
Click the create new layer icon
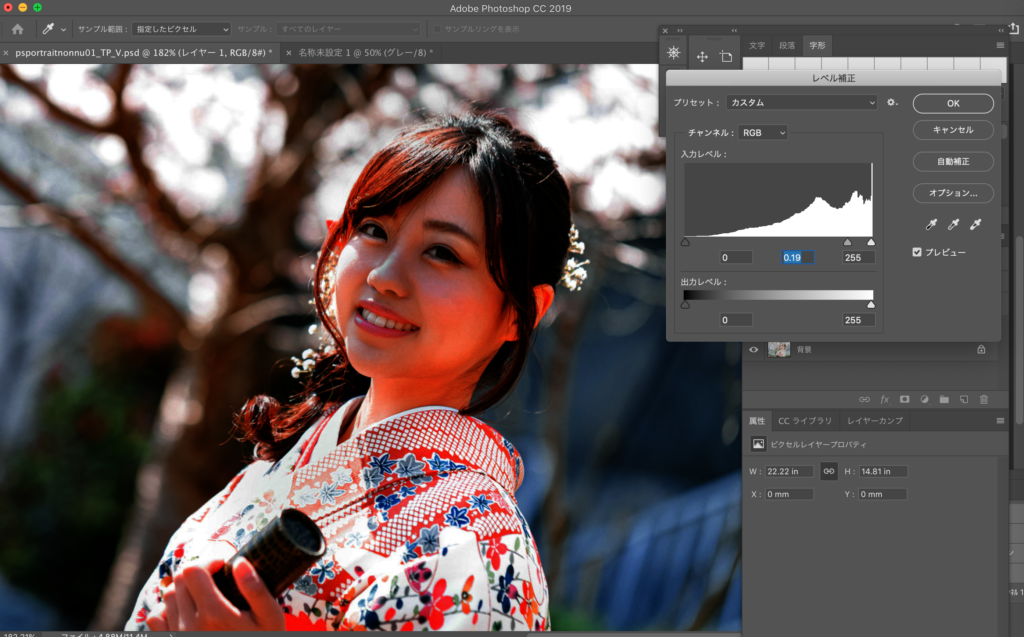coord(964,399)
